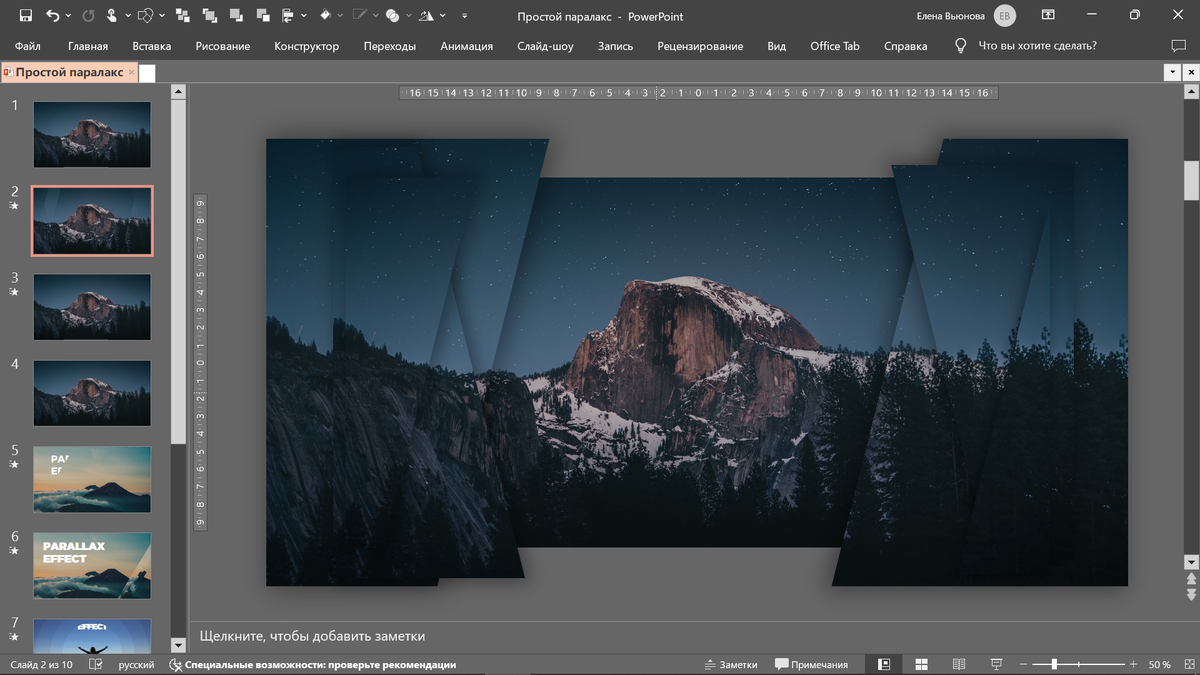
Task: Click the ribbon display options icon
Action: (x=1048, y=16)
